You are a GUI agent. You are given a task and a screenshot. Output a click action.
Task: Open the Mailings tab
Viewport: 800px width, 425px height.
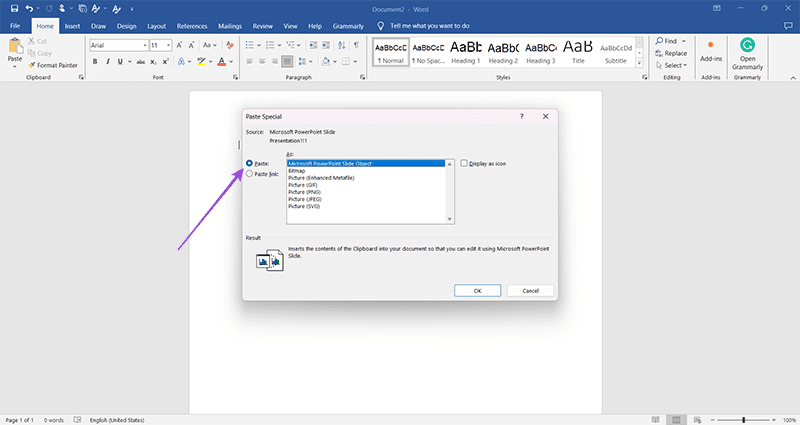coord(230,26)
